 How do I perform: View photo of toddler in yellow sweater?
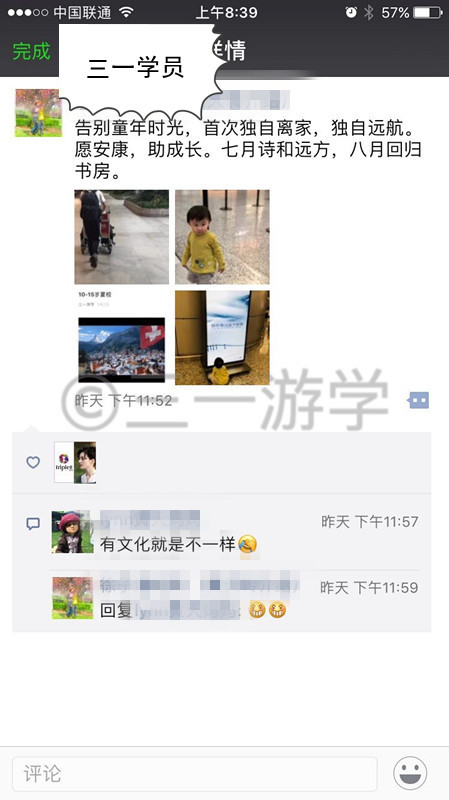tap(222, 237)
